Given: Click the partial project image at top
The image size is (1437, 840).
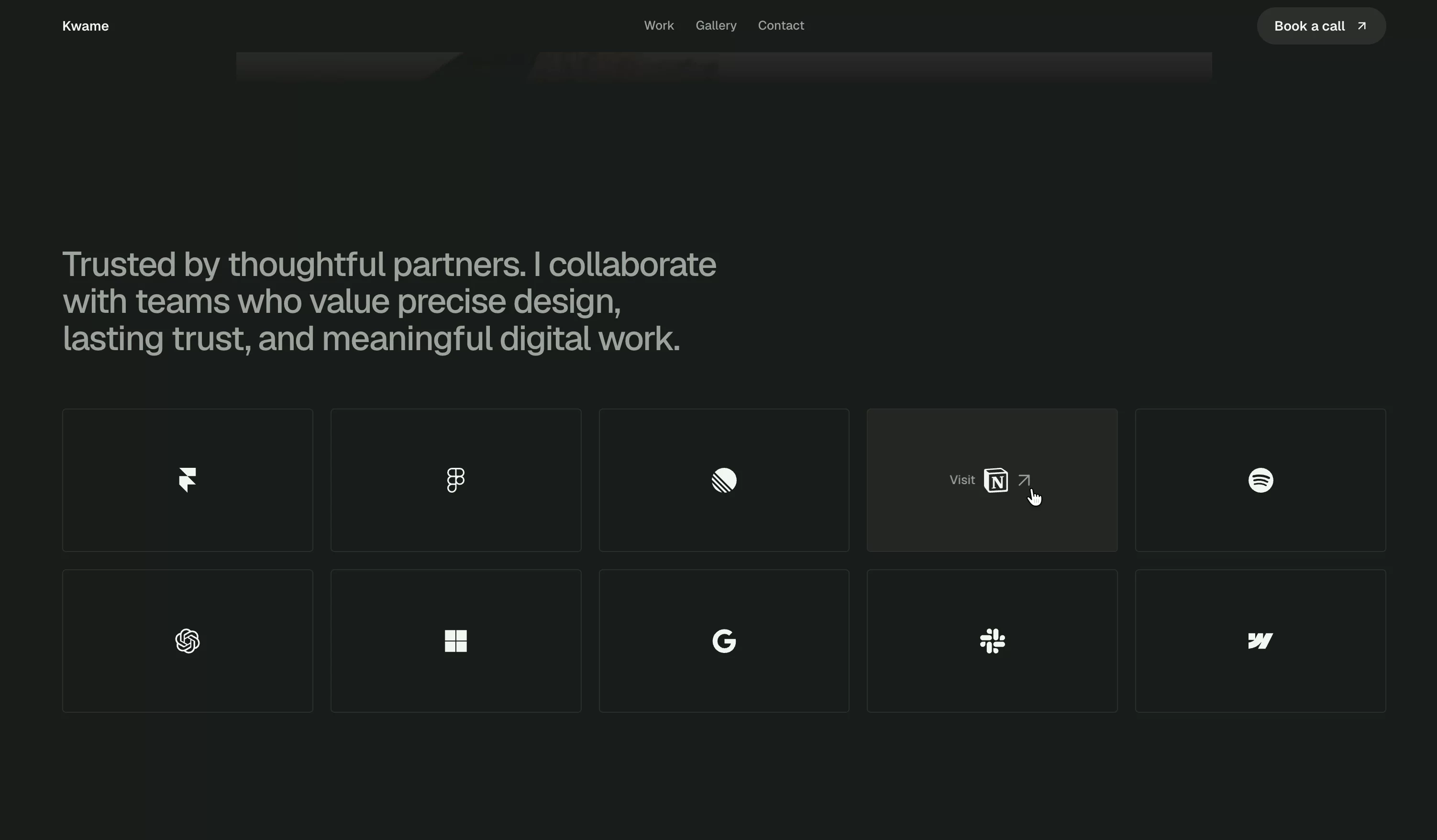Looking at the screenshot, I should pyautogui.click(x=724, y=66).
